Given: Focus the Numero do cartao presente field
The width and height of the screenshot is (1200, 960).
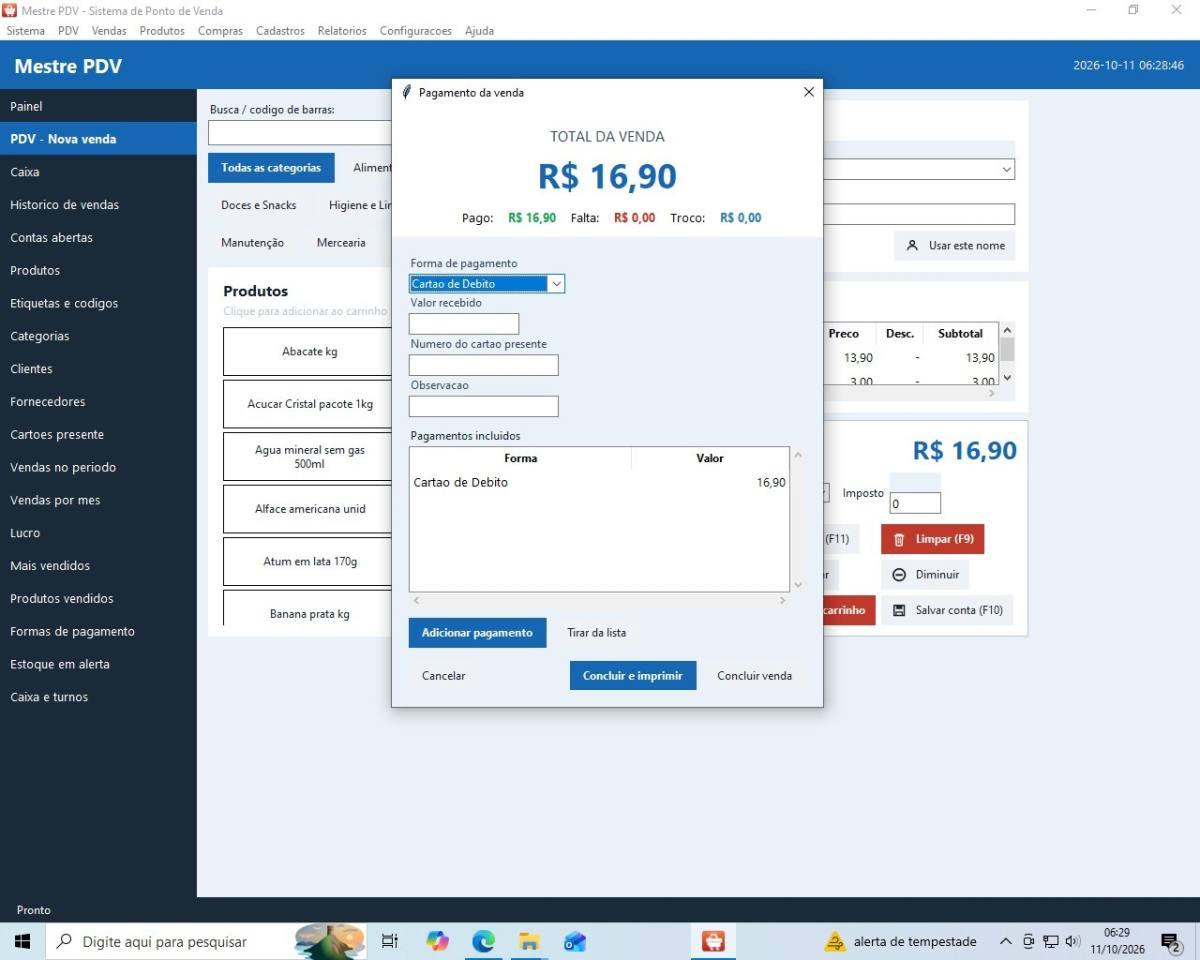Looking at the screenshot, I should pyautogui.click(x=484, y=365).
